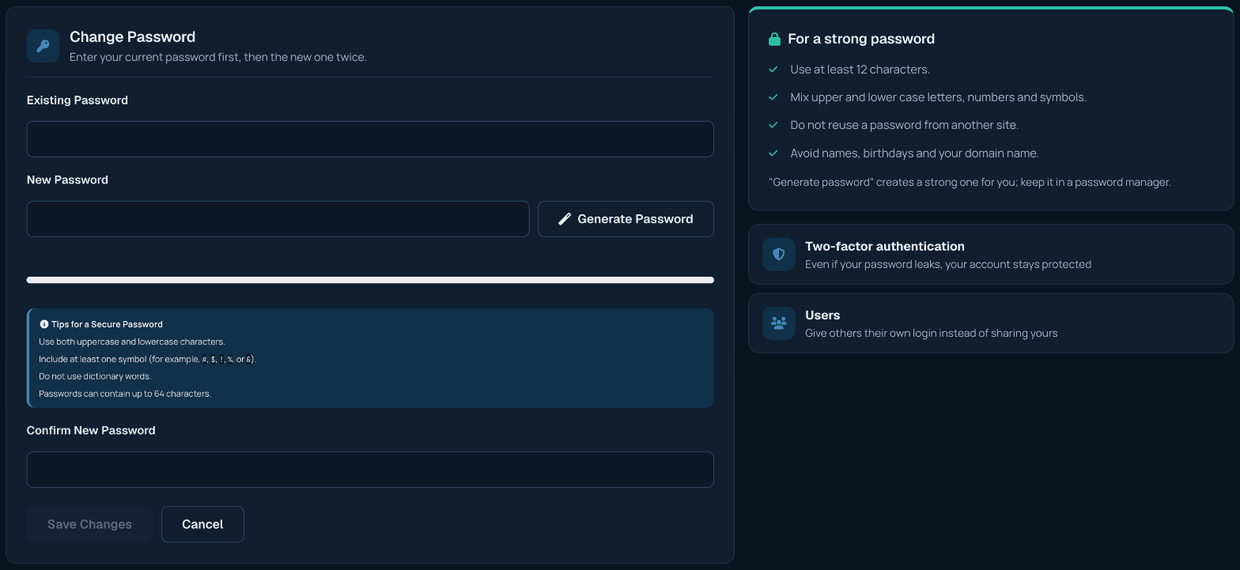Click 'Do not use dictionary words' tip
1240x570 pixels.
tap(95, 376)
